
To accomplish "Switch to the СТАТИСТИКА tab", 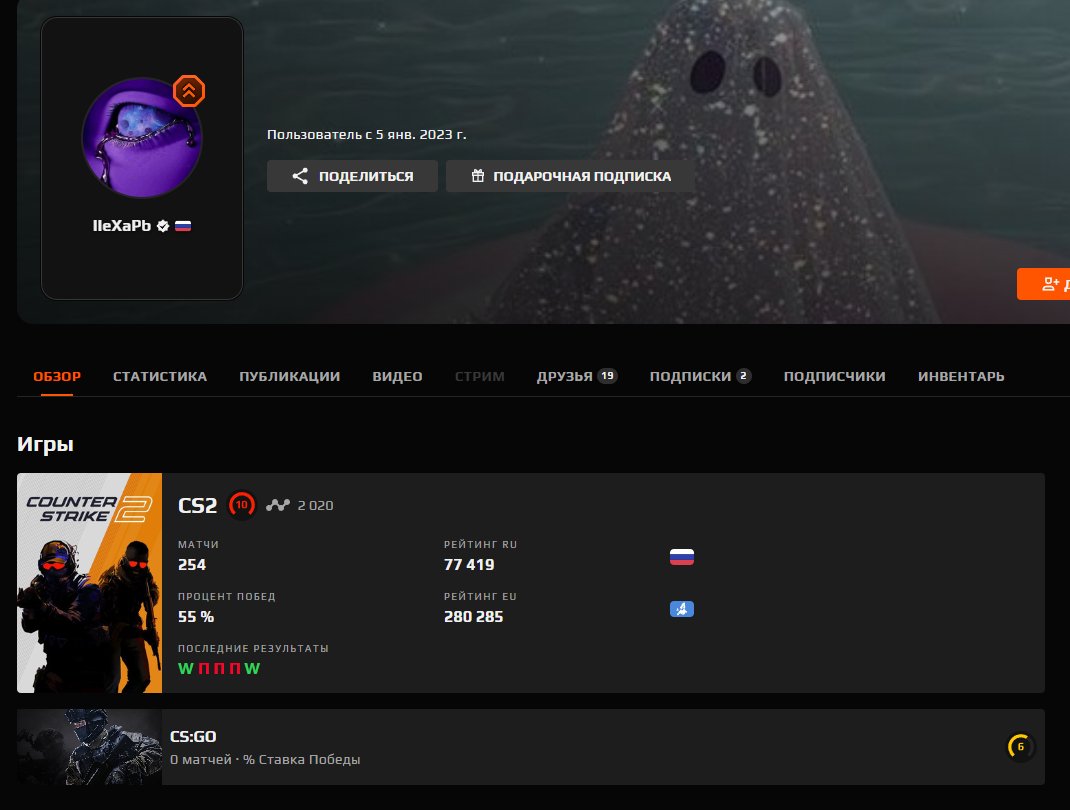I will (x=160, y=376).
